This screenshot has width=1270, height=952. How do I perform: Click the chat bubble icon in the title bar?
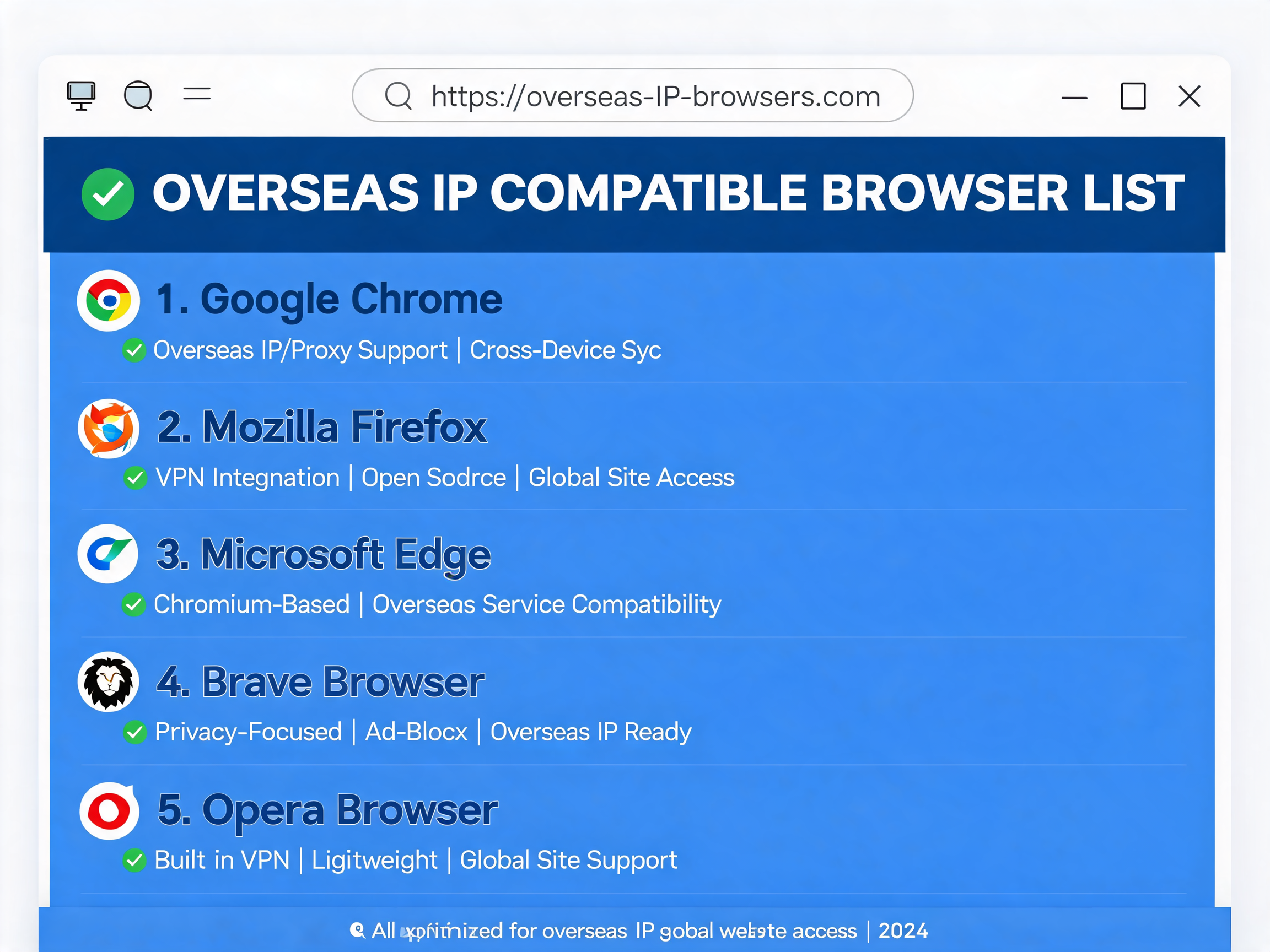138,95
